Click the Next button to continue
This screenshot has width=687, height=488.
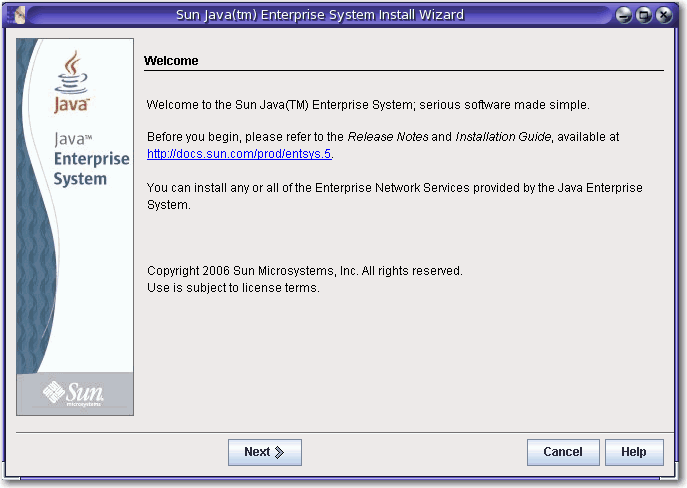(265, 452)
